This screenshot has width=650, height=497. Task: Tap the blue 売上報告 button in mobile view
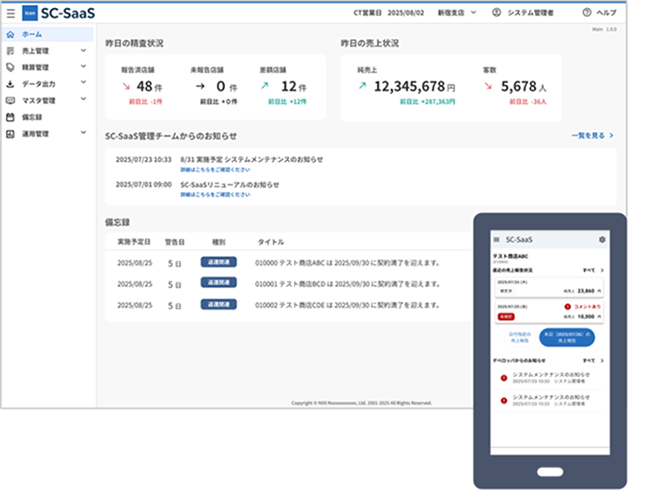[567, 337]
